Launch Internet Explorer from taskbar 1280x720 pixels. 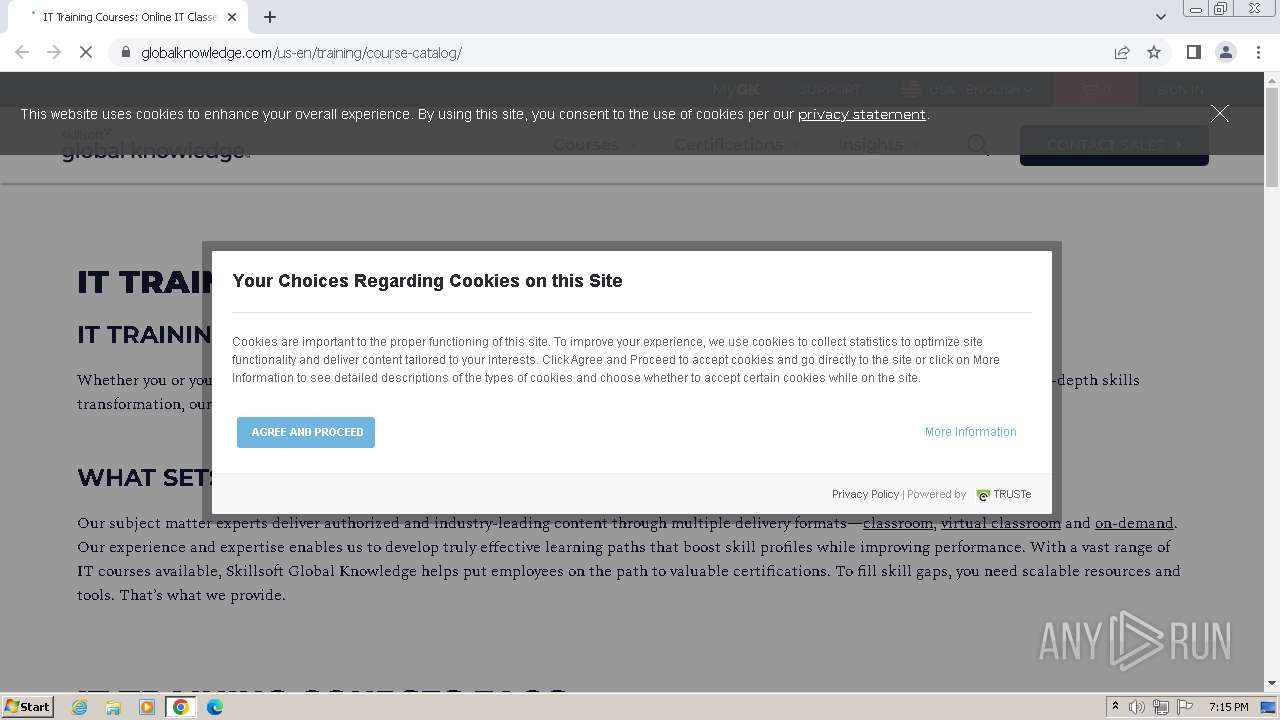[x=80, y=707]
